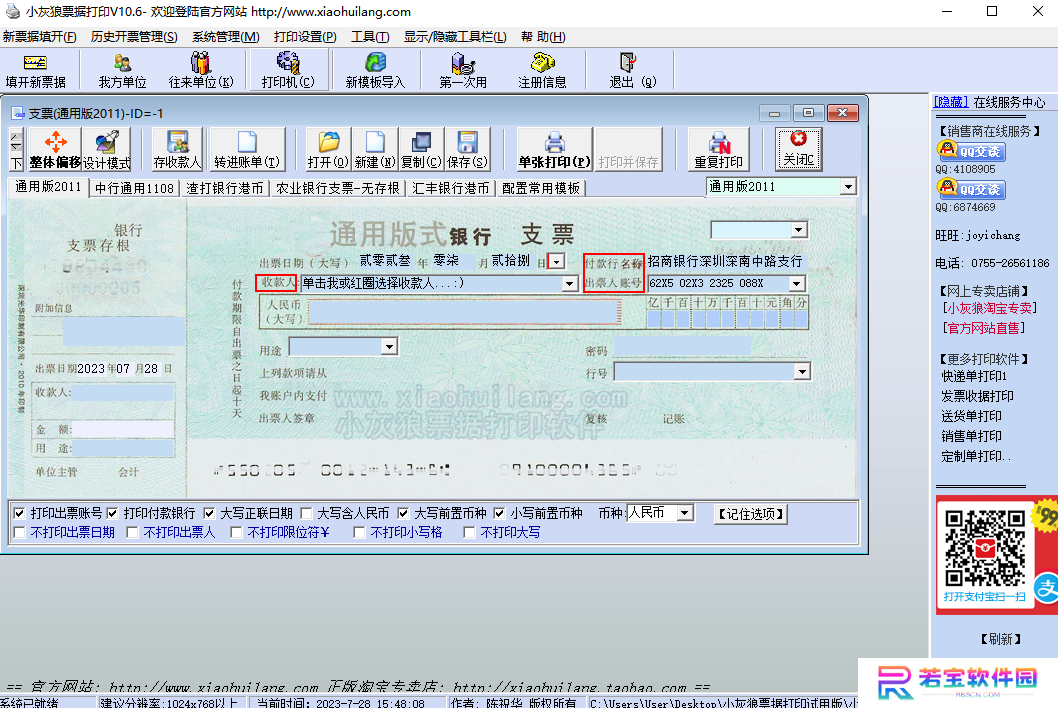The width and height of the screenshot is (1058, 708).
Task: Click the 重复打印 reprint icon
Action: click(719, 149)
